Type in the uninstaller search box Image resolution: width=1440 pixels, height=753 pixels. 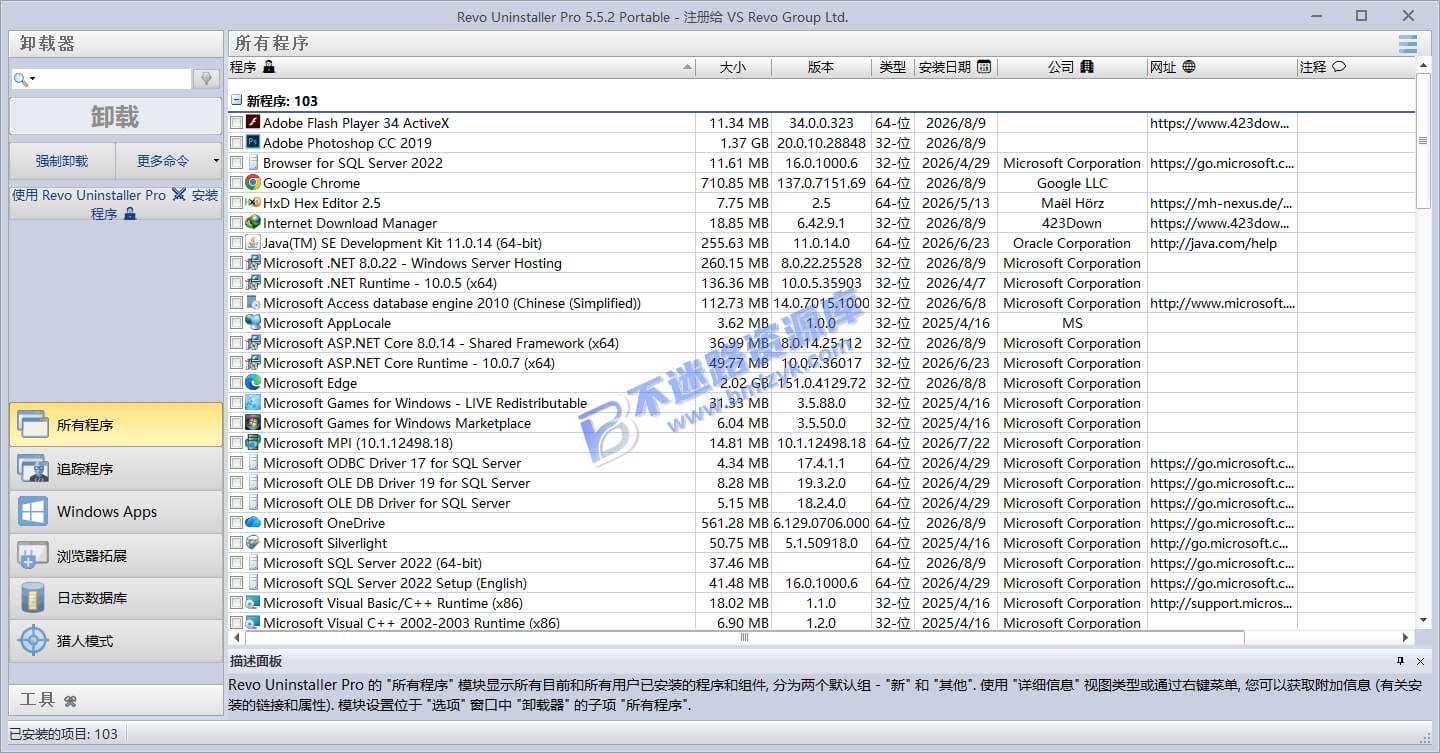[113, 79]
